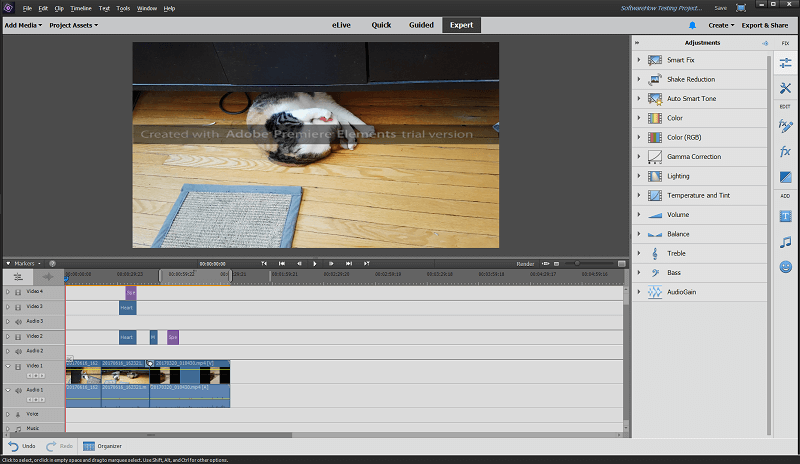
Task: Collapse the Adjustments panel double arrow
Action: click(x=637, y=43)
